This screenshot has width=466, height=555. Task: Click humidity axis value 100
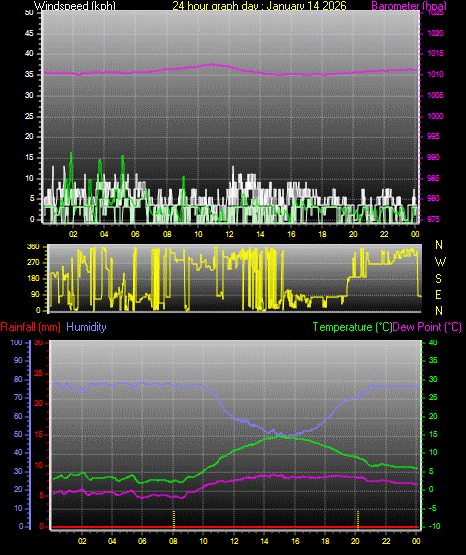pos(16,343)
